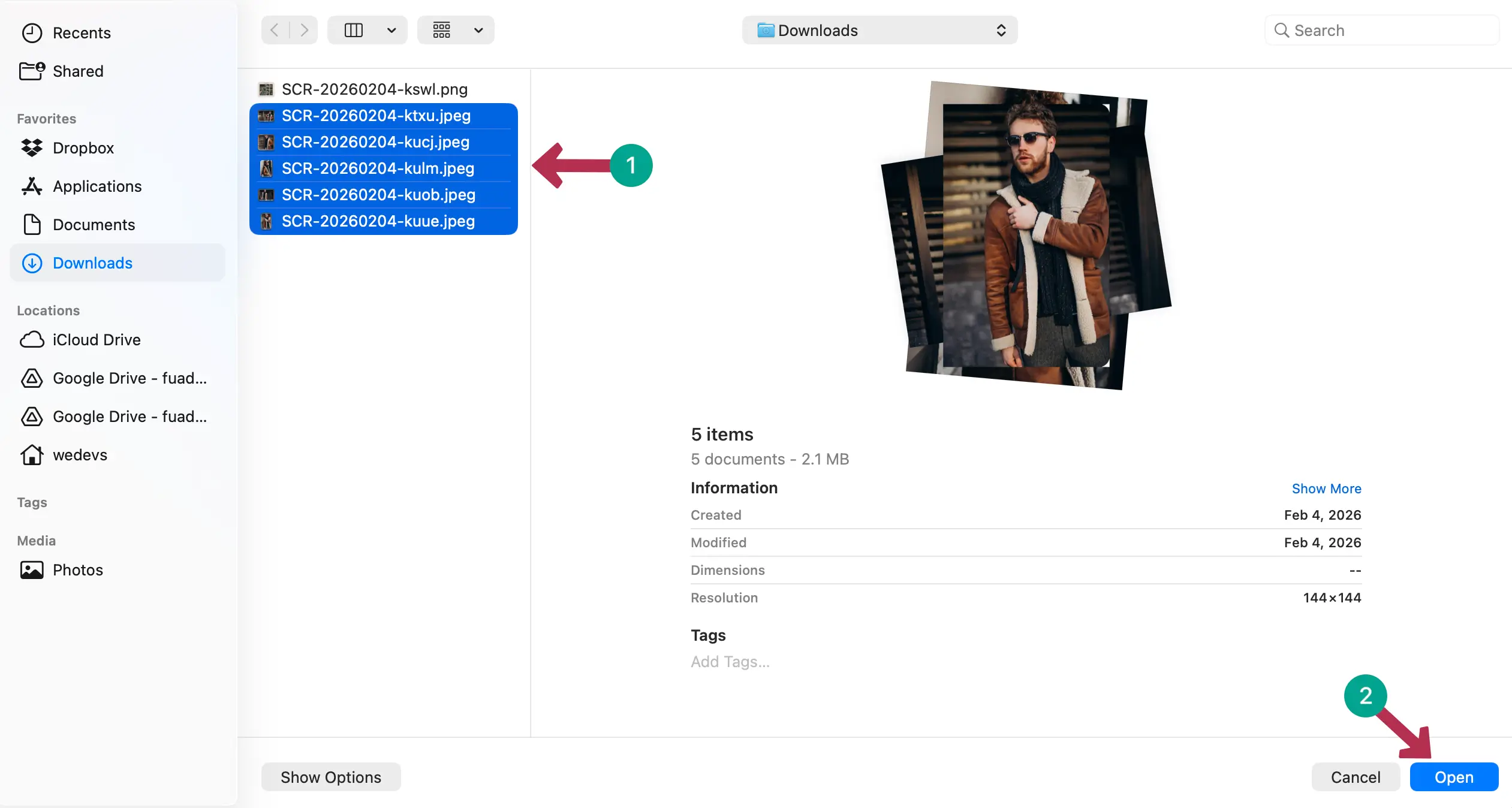This screenshot has height=808, width=1512.
Task: Click the Show Options button
Action: click(330, 777)
